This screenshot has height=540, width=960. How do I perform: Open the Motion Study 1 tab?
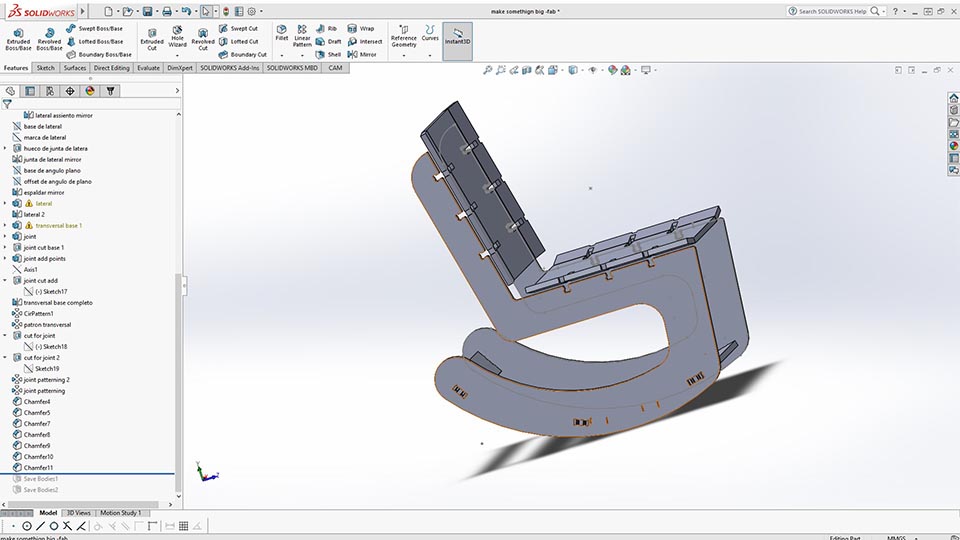(x=121, y=513)
